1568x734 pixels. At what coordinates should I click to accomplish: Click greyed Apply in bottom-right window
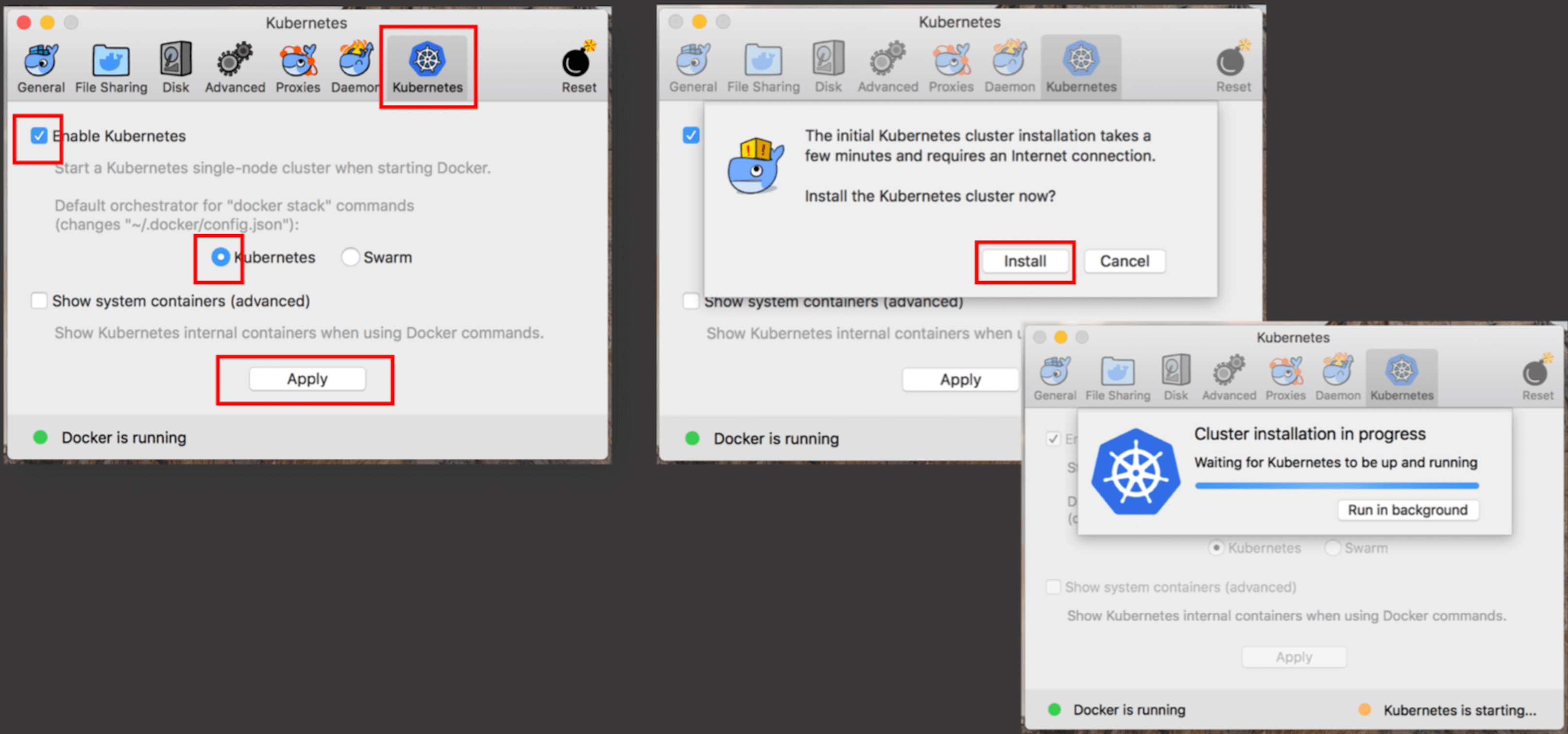[1294, 657]
